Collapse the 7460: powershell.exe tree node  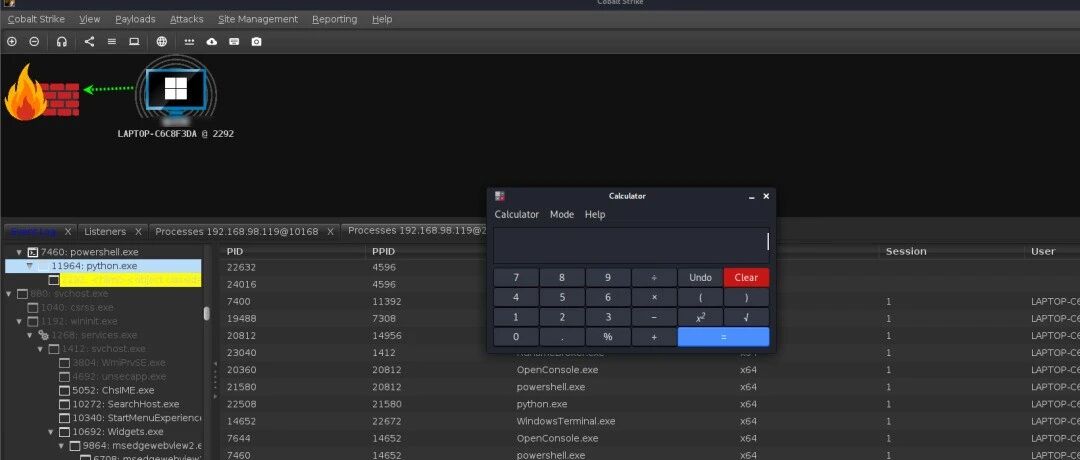pos(19,252)
